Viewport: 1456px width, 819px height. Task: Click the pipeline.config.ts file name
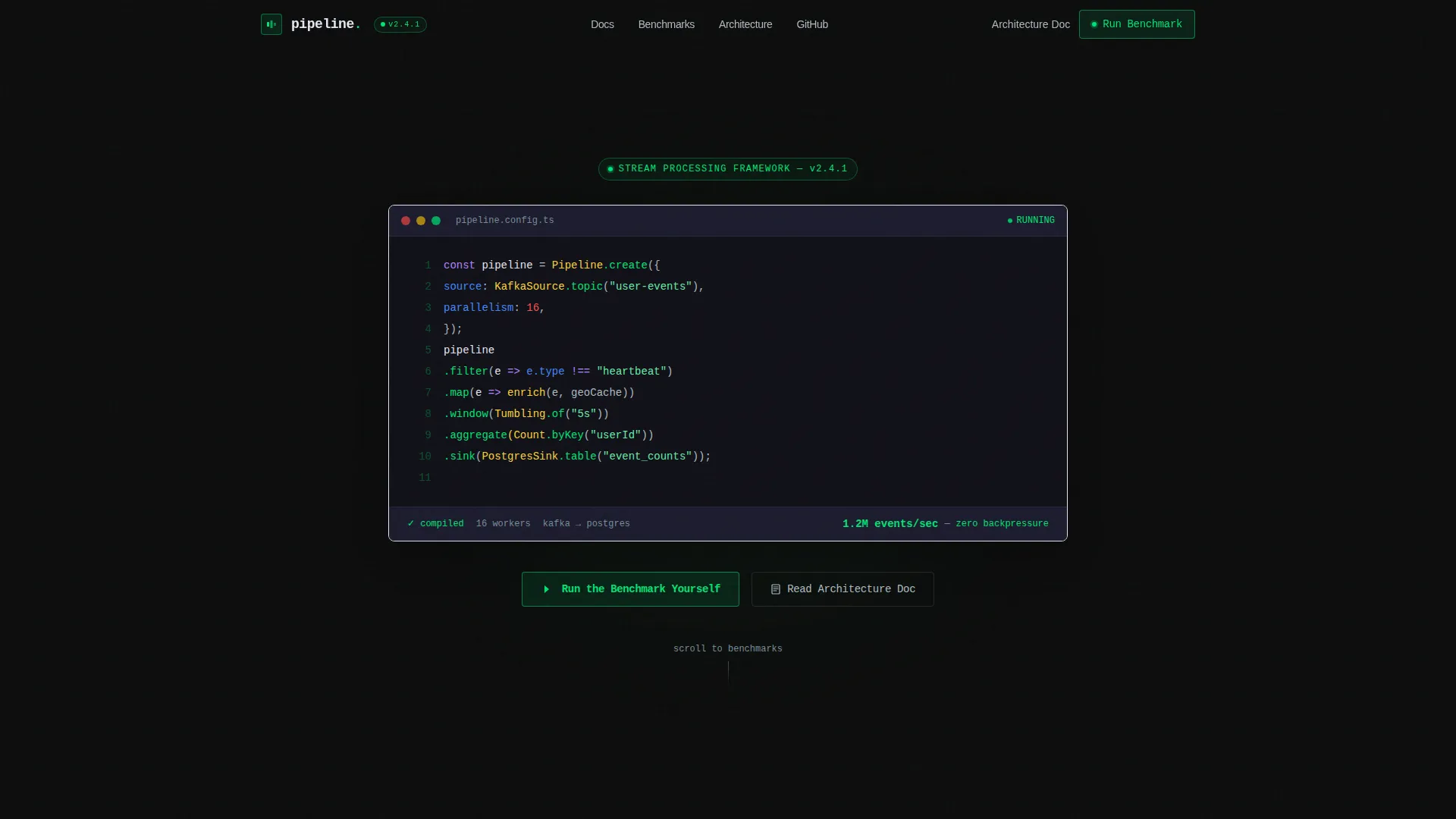click(x=505, y=221)
